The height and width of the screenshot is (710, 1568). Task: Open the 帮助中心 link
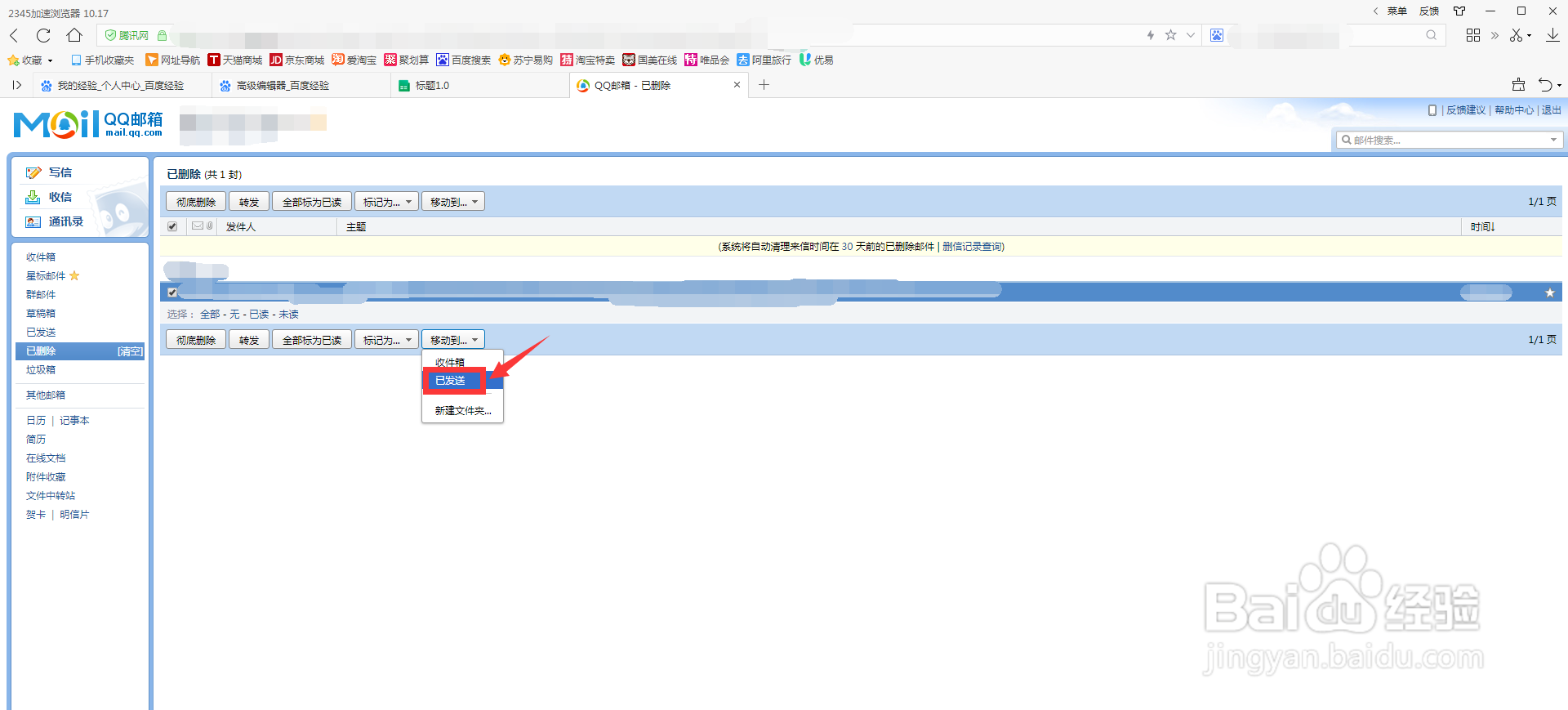(1514, 110)
